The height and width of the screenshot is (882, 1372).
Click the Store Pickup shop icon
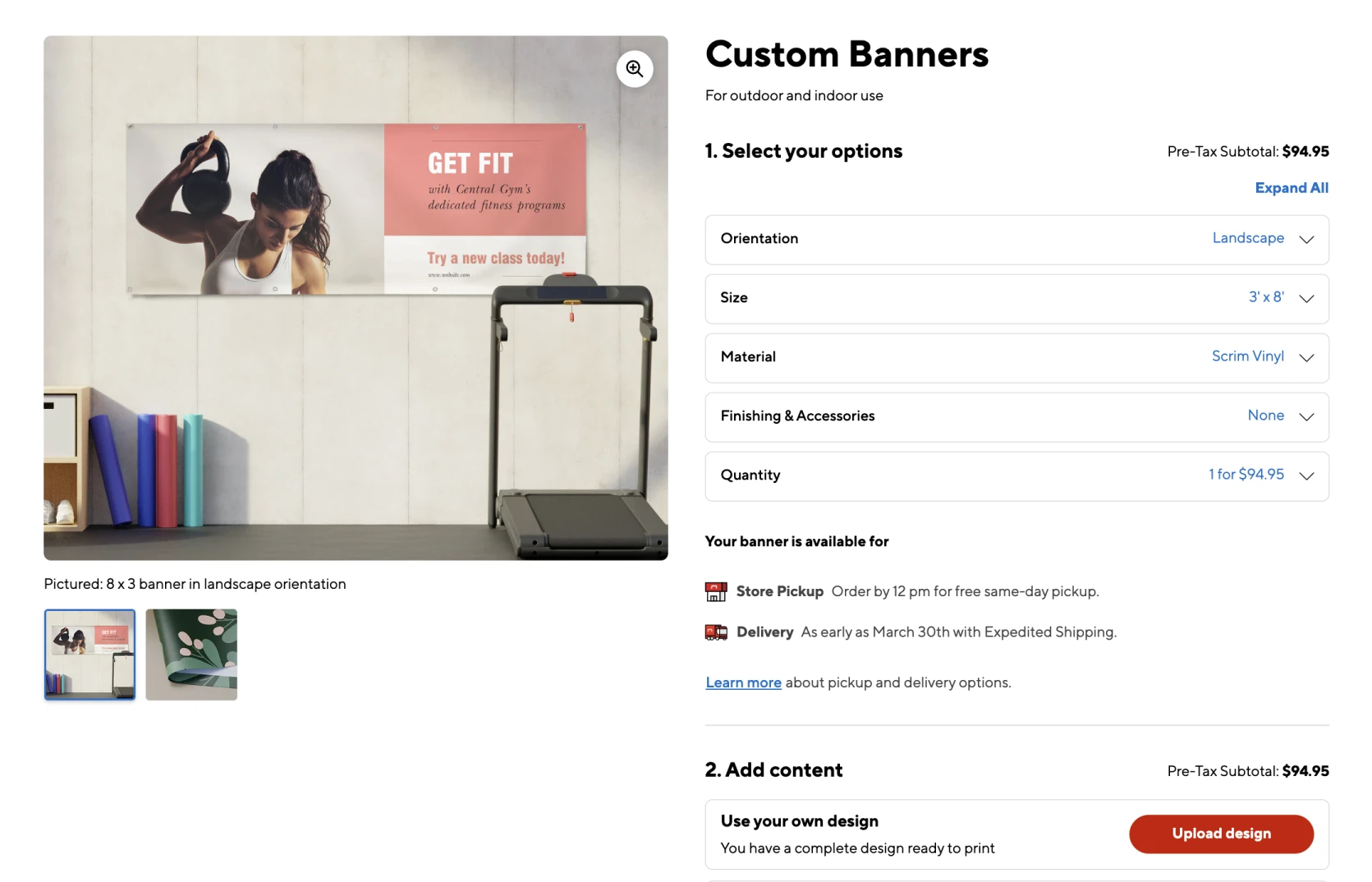715,591
